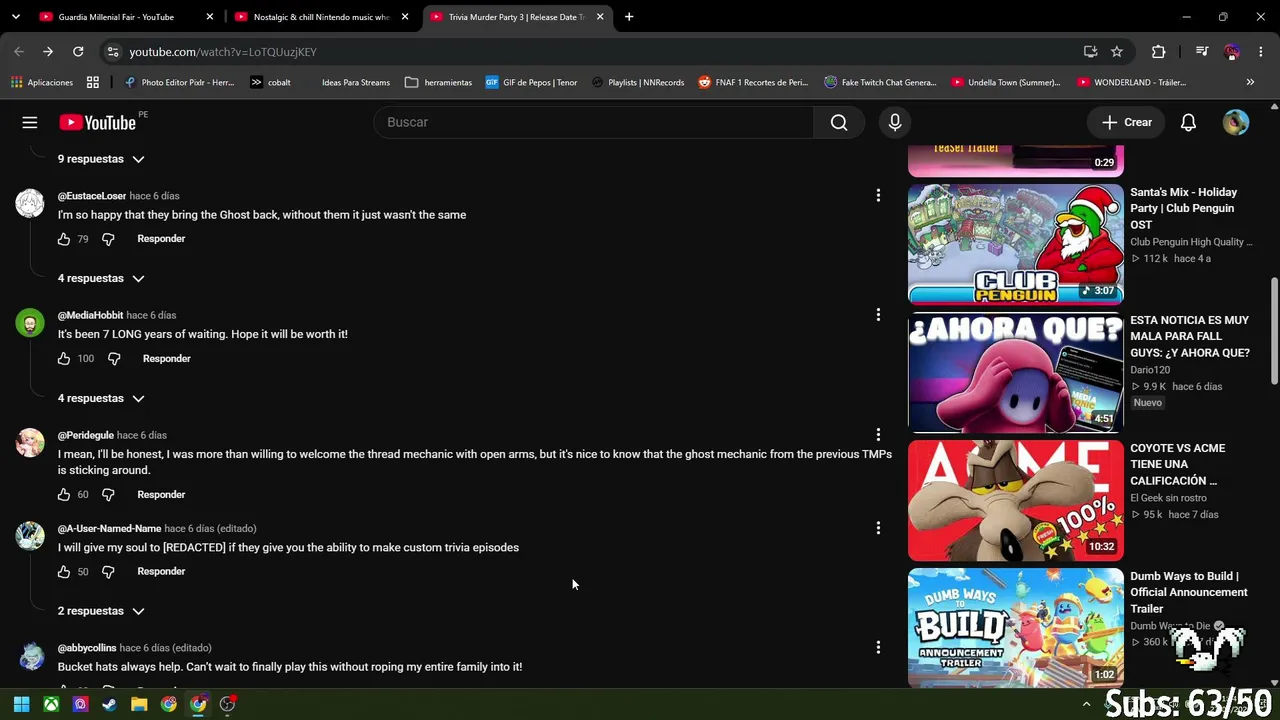The width and height of the screenshot is (1280, 720).
Task: Reload the page with the refresh button
Action: tap(78, 52)
